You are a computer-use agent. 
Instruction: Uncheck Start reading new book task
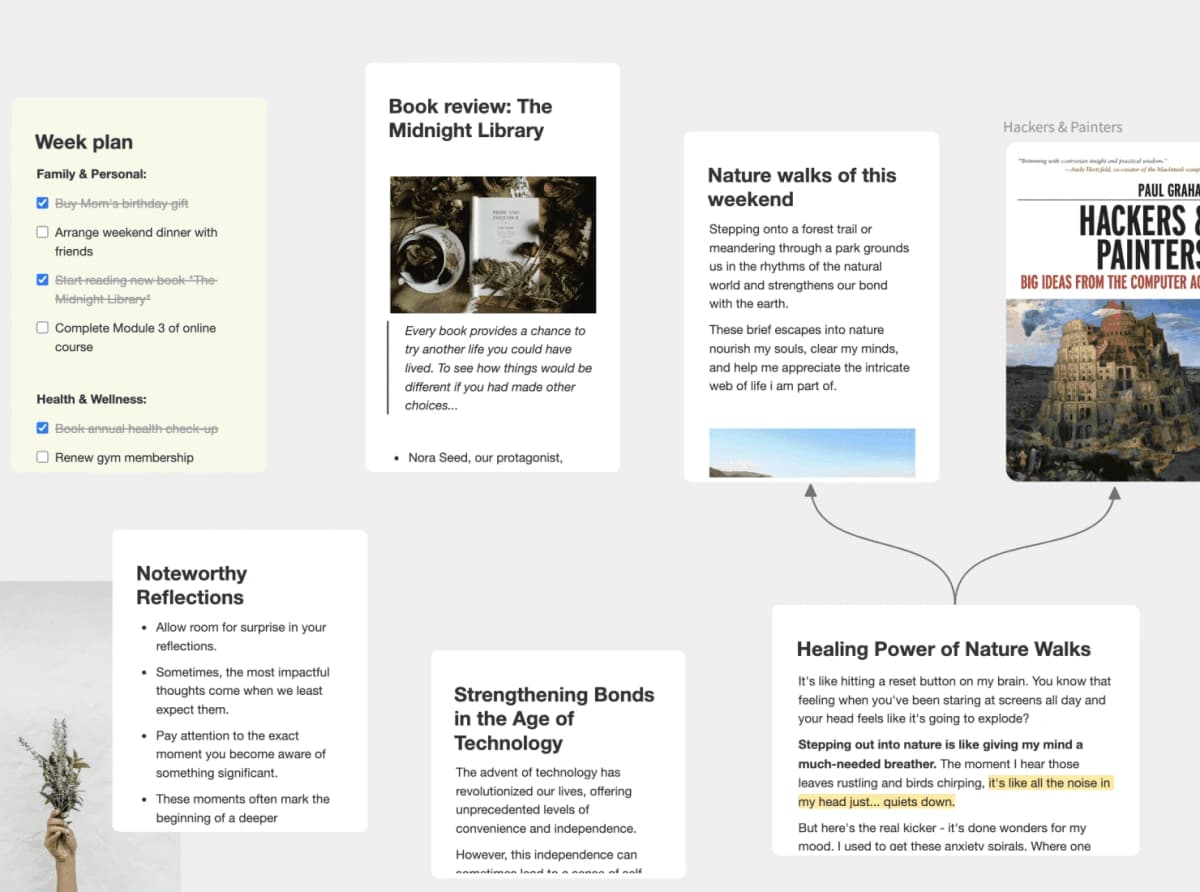pyautogui.click(x=42, y=280)
